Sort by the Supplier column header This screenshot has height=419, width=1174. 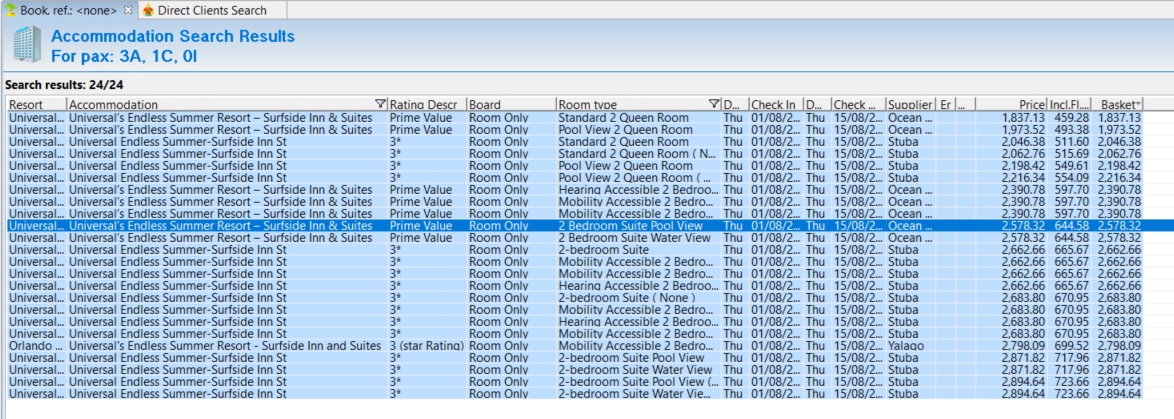point(910,105)
